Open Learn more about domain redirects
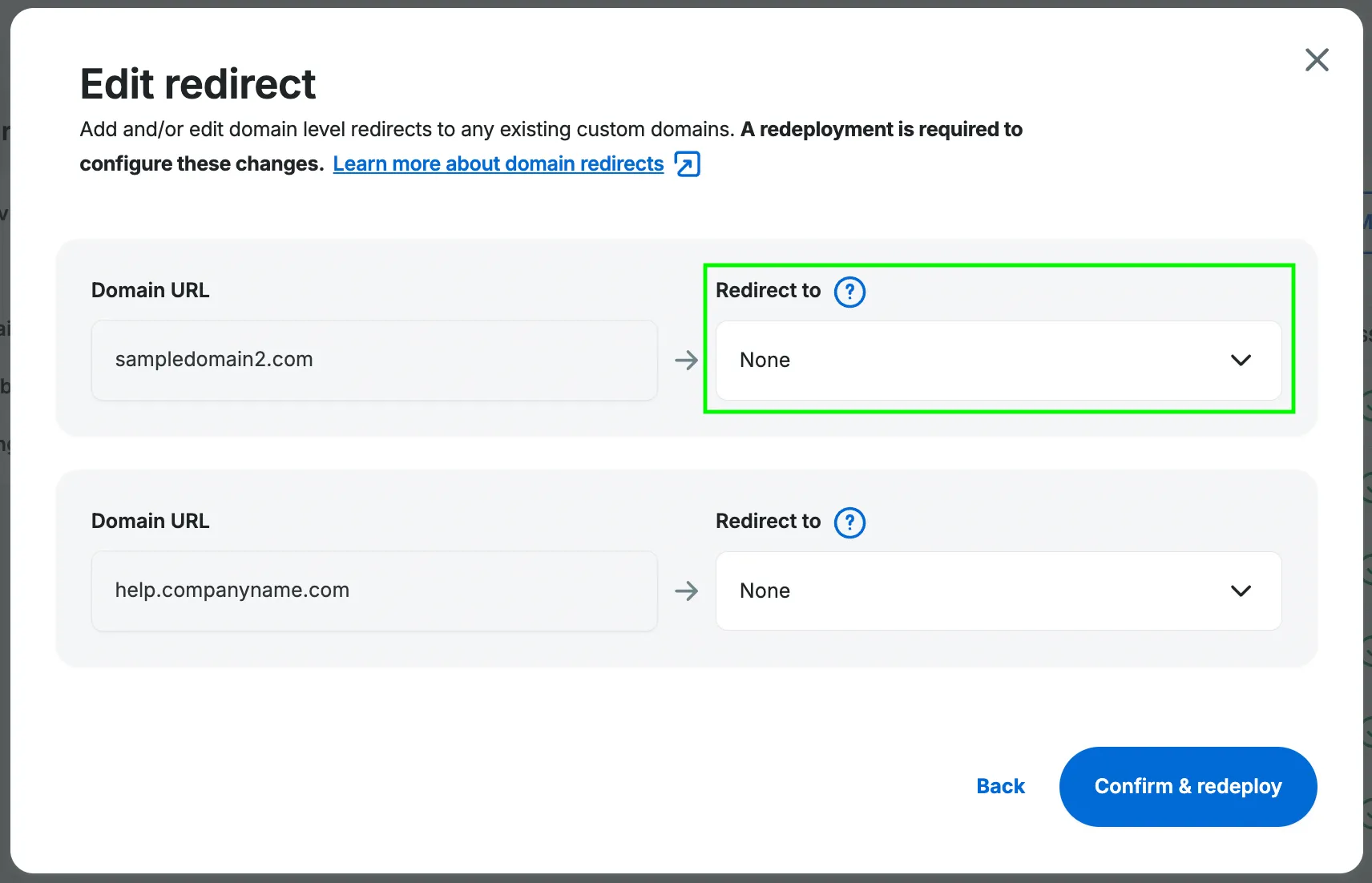 [x=497, y=163]
